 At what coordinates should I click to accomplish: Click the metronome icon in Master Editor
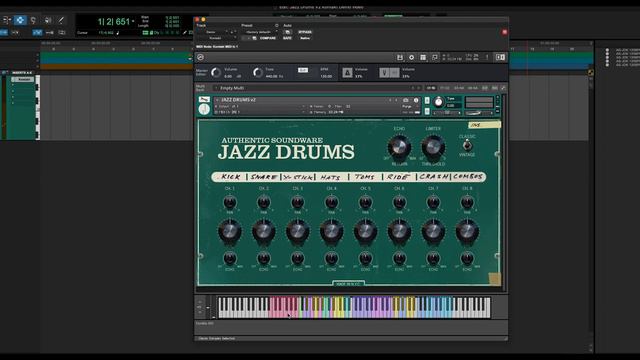(347, 73)
